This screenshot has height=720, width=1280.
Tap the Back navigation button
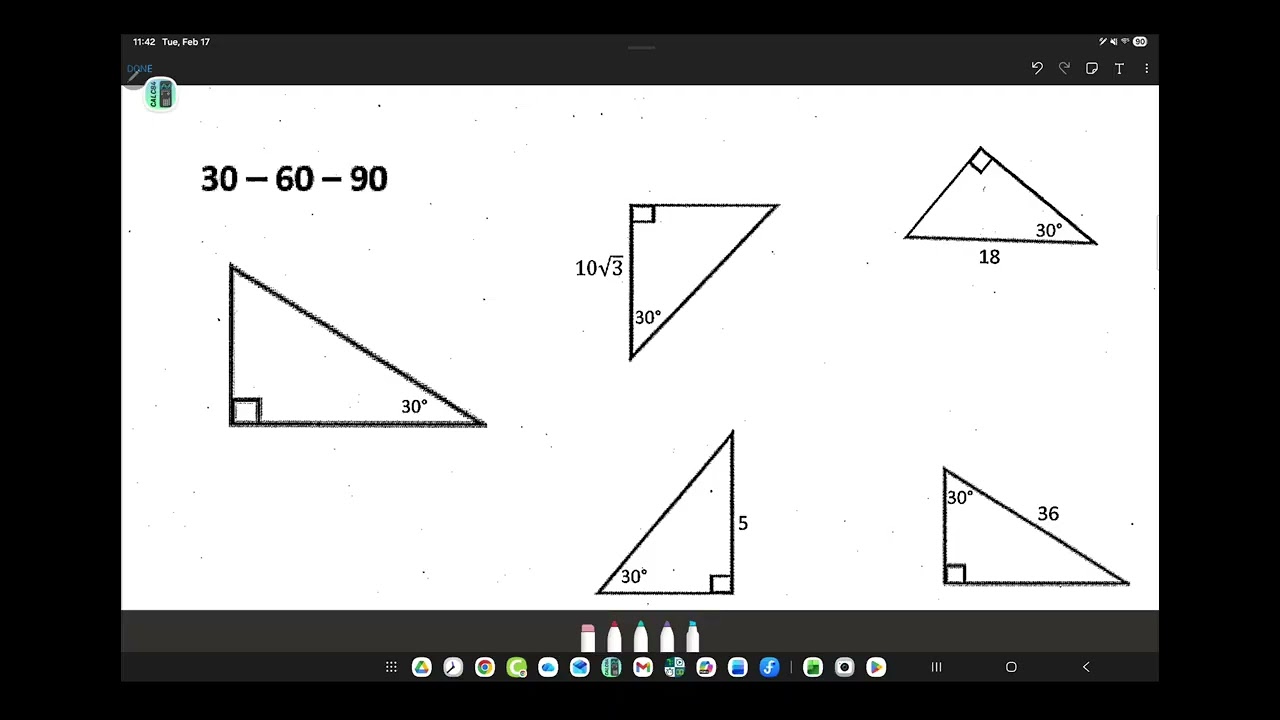tap(1086, 667)
